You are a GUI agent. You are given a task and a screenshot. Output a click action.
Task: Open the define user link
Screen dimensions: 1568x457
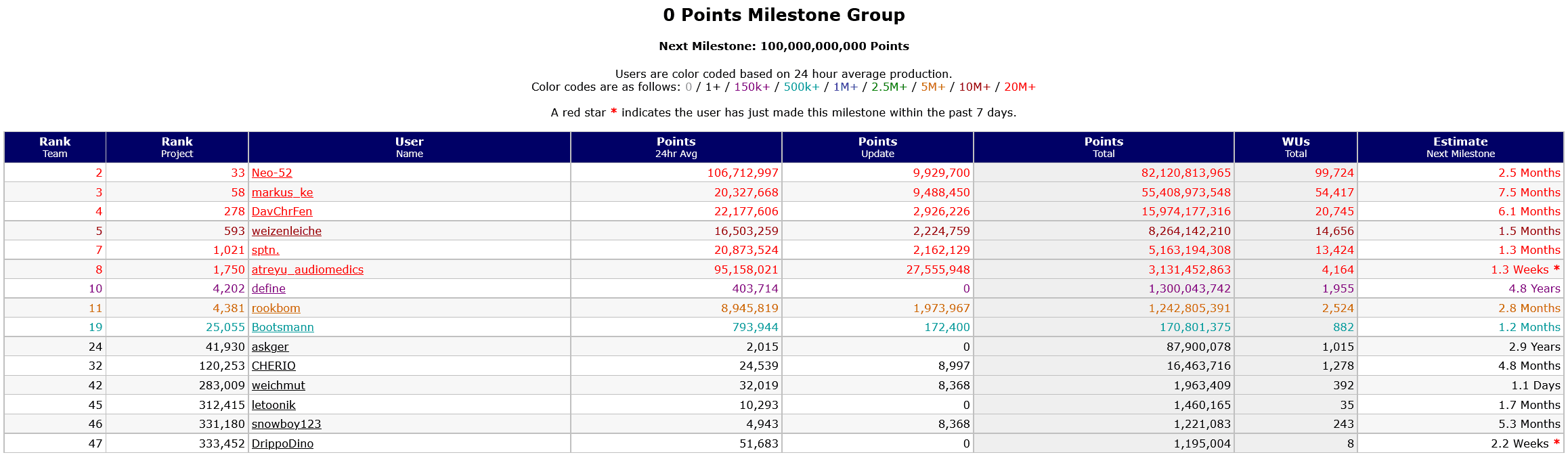point(269,288)
